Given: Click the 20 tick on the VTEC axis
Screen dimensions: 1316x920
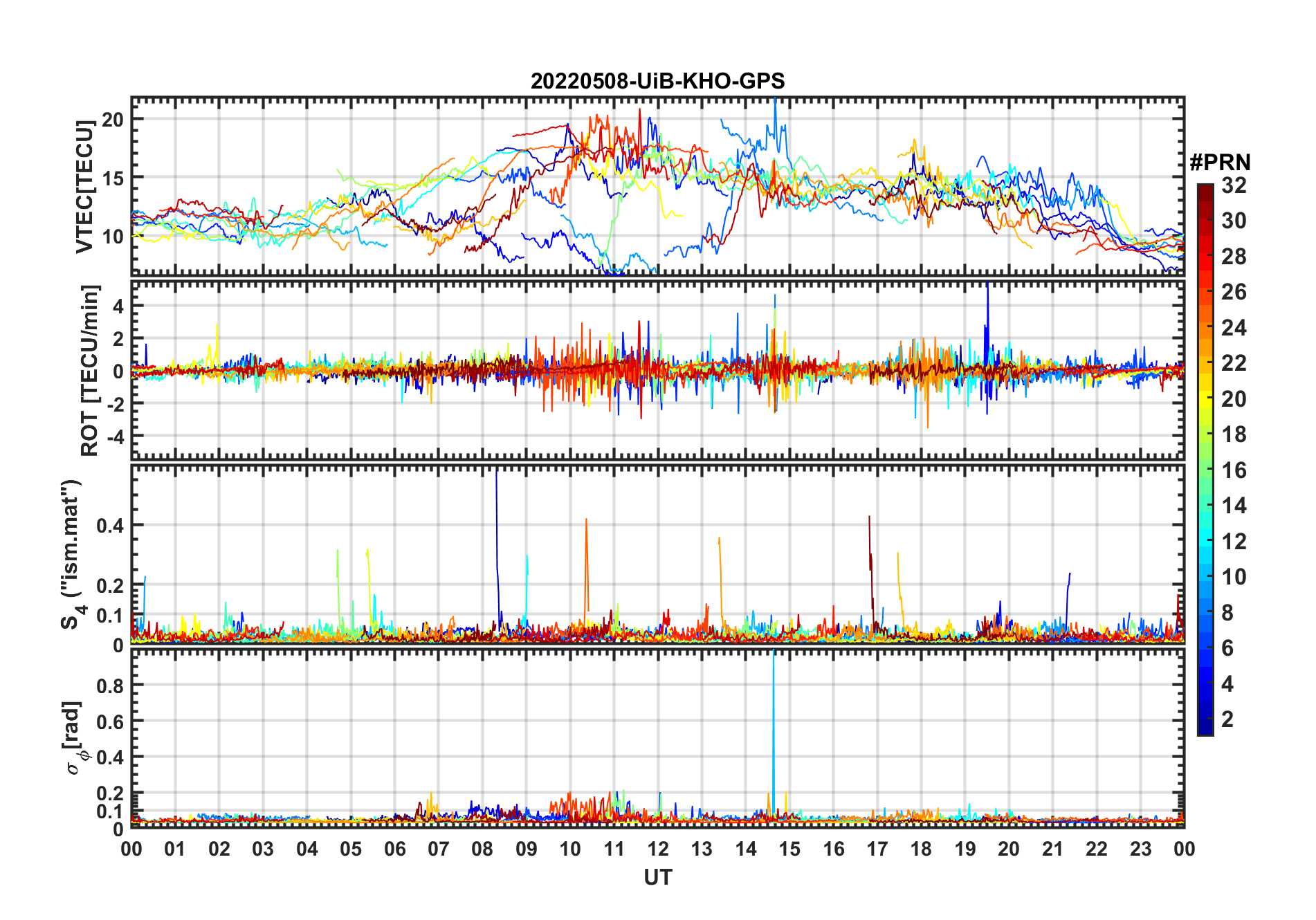Looking at the screenshot, I should coord(113,119).
